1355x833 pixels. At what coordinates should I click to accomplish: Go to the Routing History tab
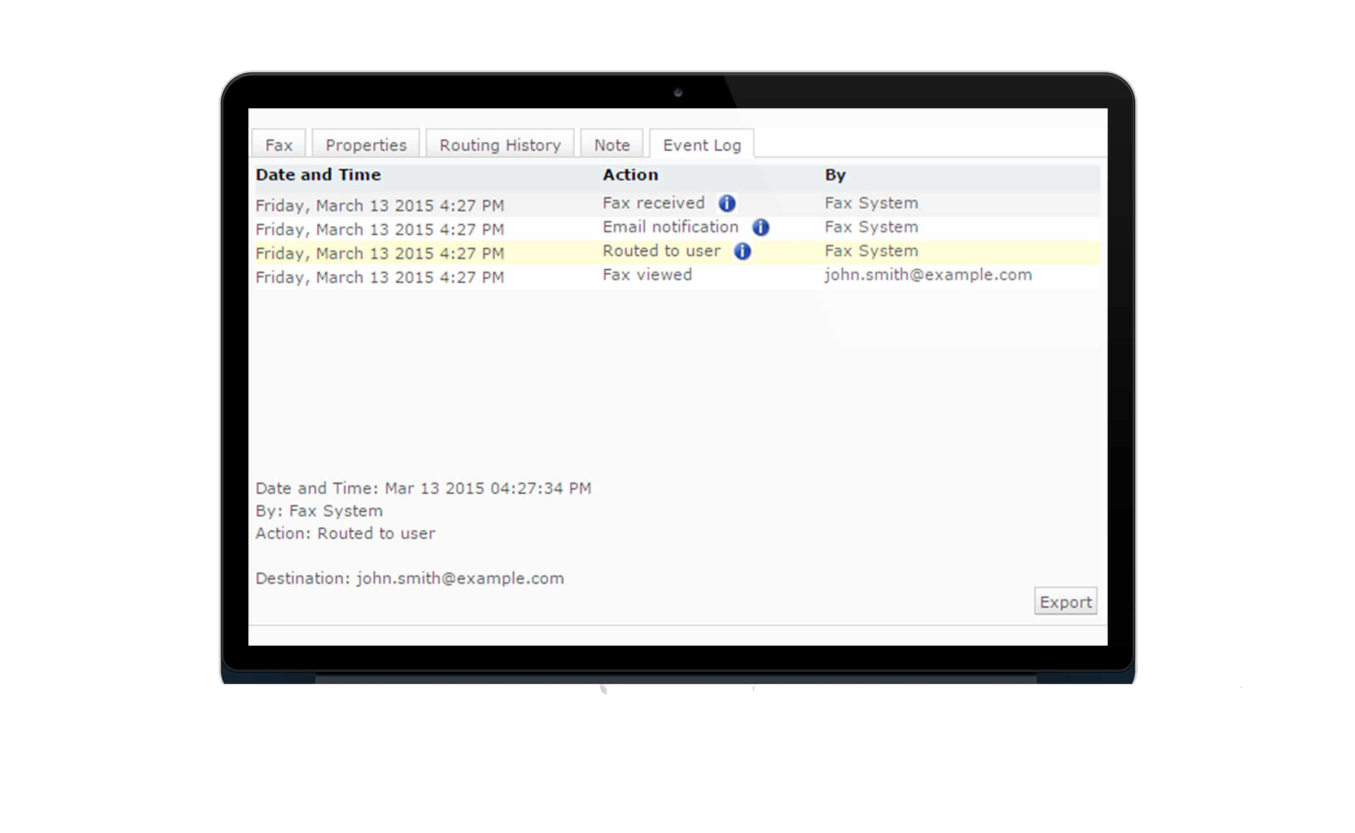pyautogui.click(x=500, y=145)
